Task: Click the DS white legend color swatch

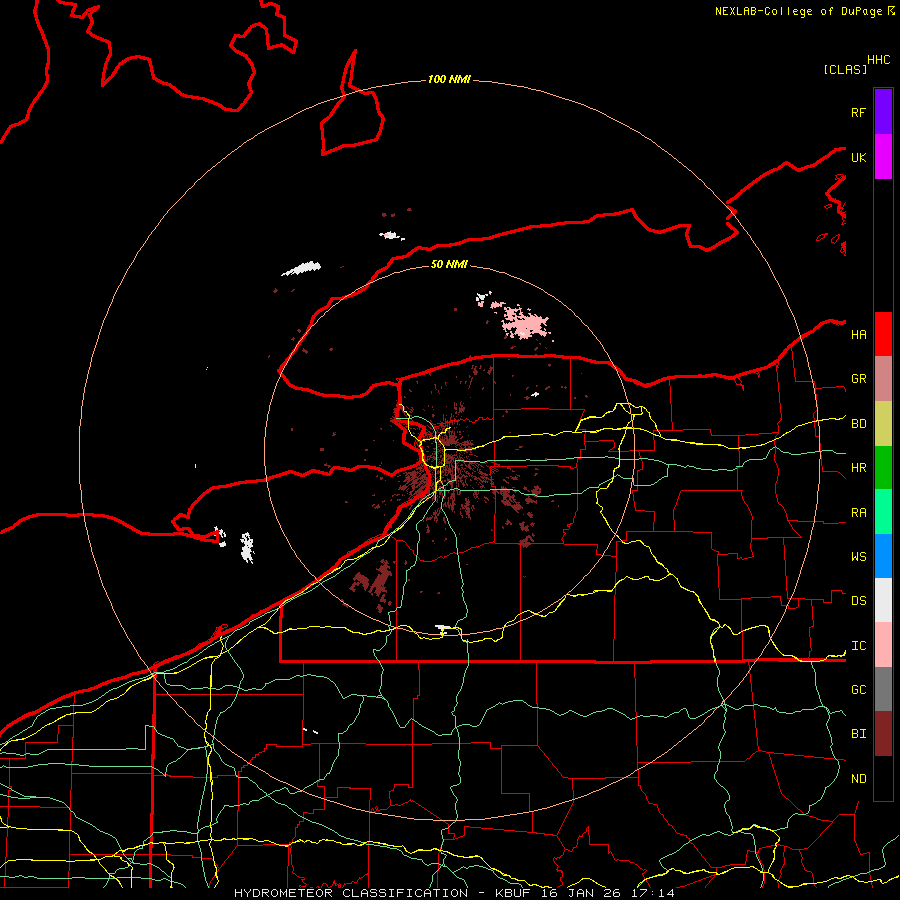Action: 883,600
